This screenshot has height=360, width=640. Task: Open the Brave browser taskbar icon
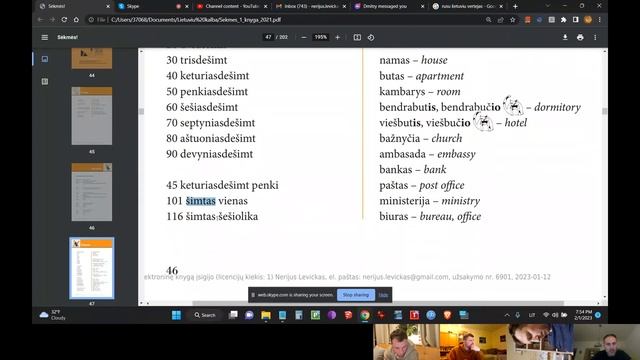tap(447, 315)
